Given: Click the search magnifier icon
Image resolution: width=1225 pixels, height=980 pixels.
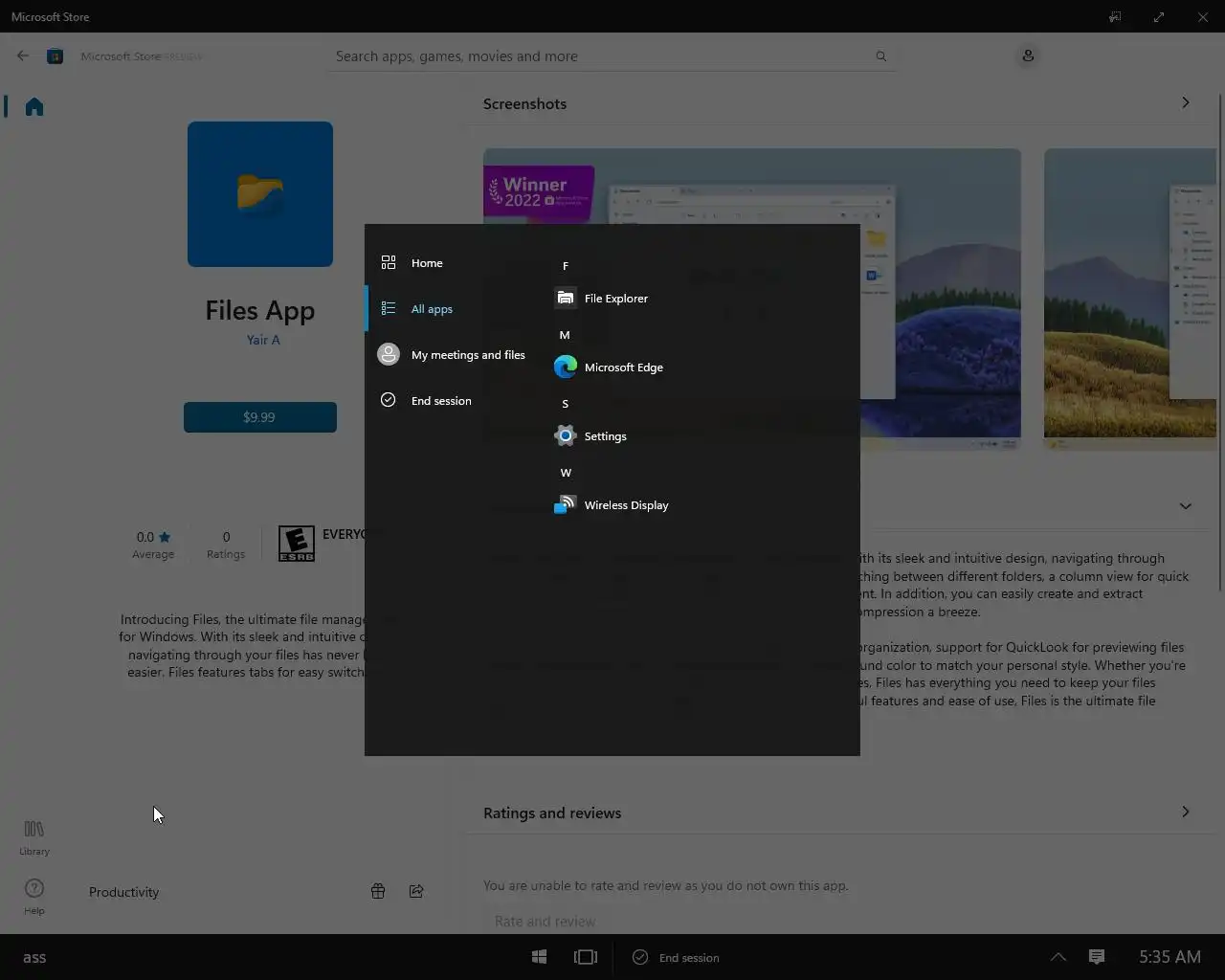Looking at the screenshot, I should point(880,56).
